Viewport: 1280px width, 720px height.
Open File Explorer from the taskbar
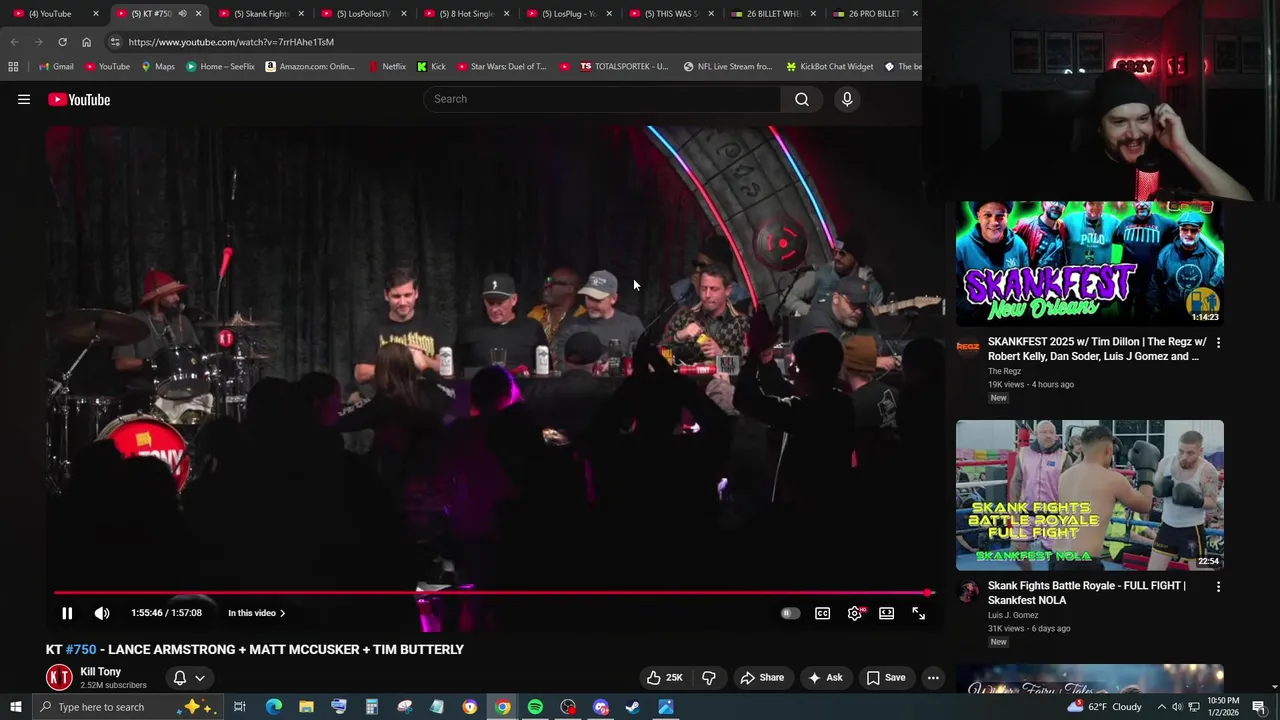point(306,707)
